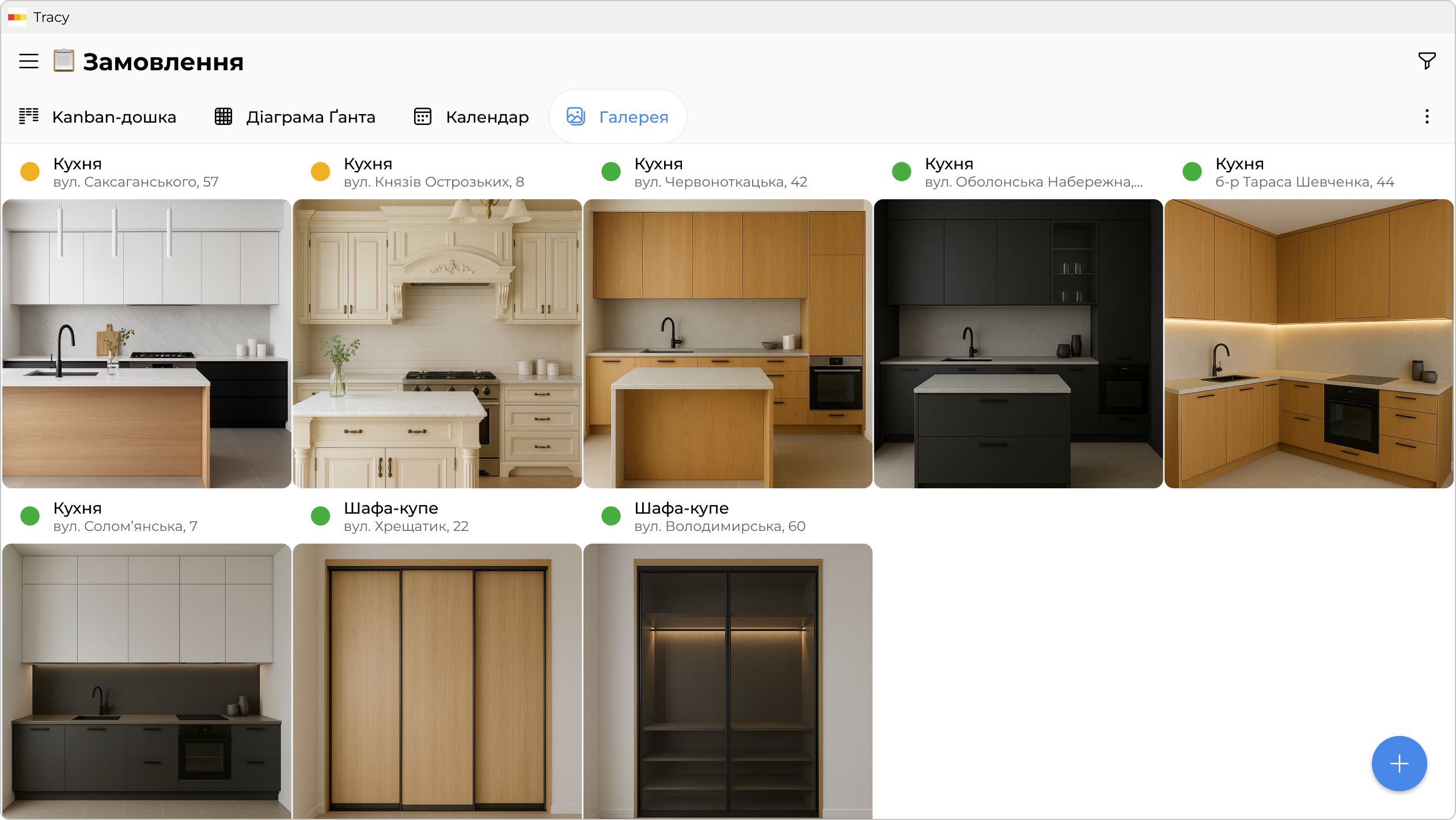This screenshot has width=1456, height=820.
Task: Click orange status dot for Саксаганського, 57
Action: coord(30,172)
